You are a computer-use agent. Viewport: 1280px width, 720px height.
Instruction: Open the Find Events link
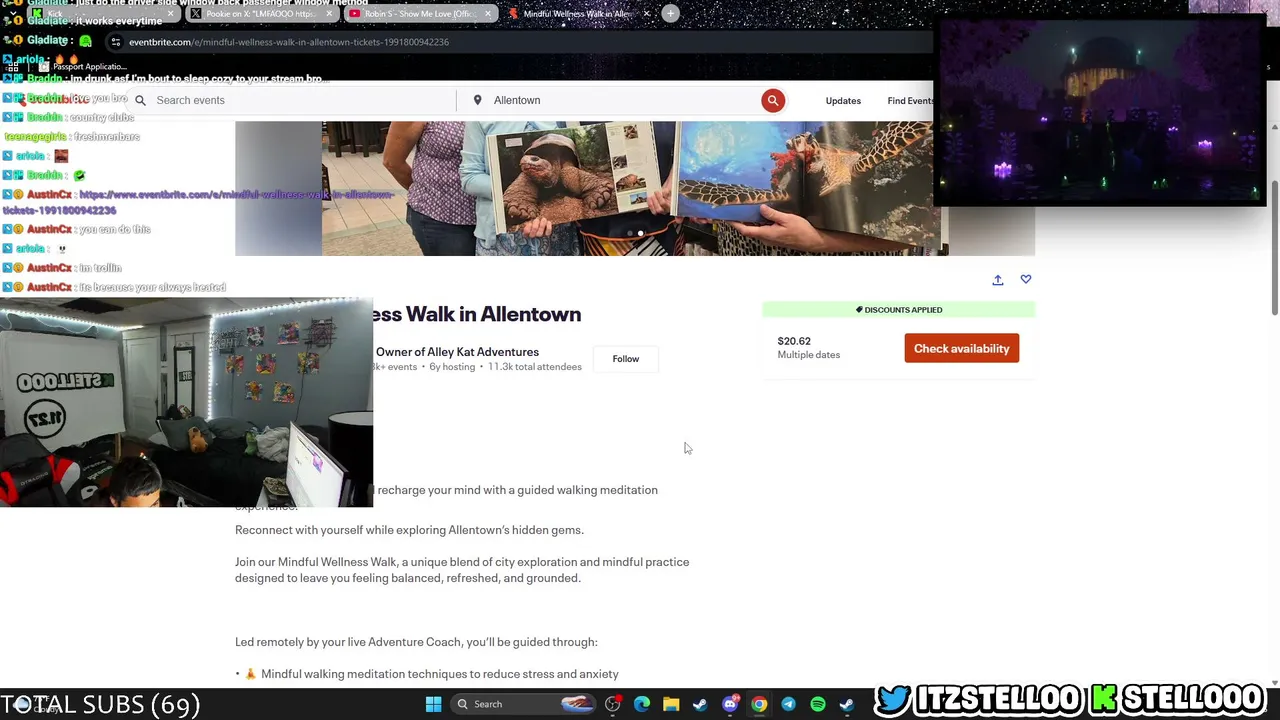910,100
